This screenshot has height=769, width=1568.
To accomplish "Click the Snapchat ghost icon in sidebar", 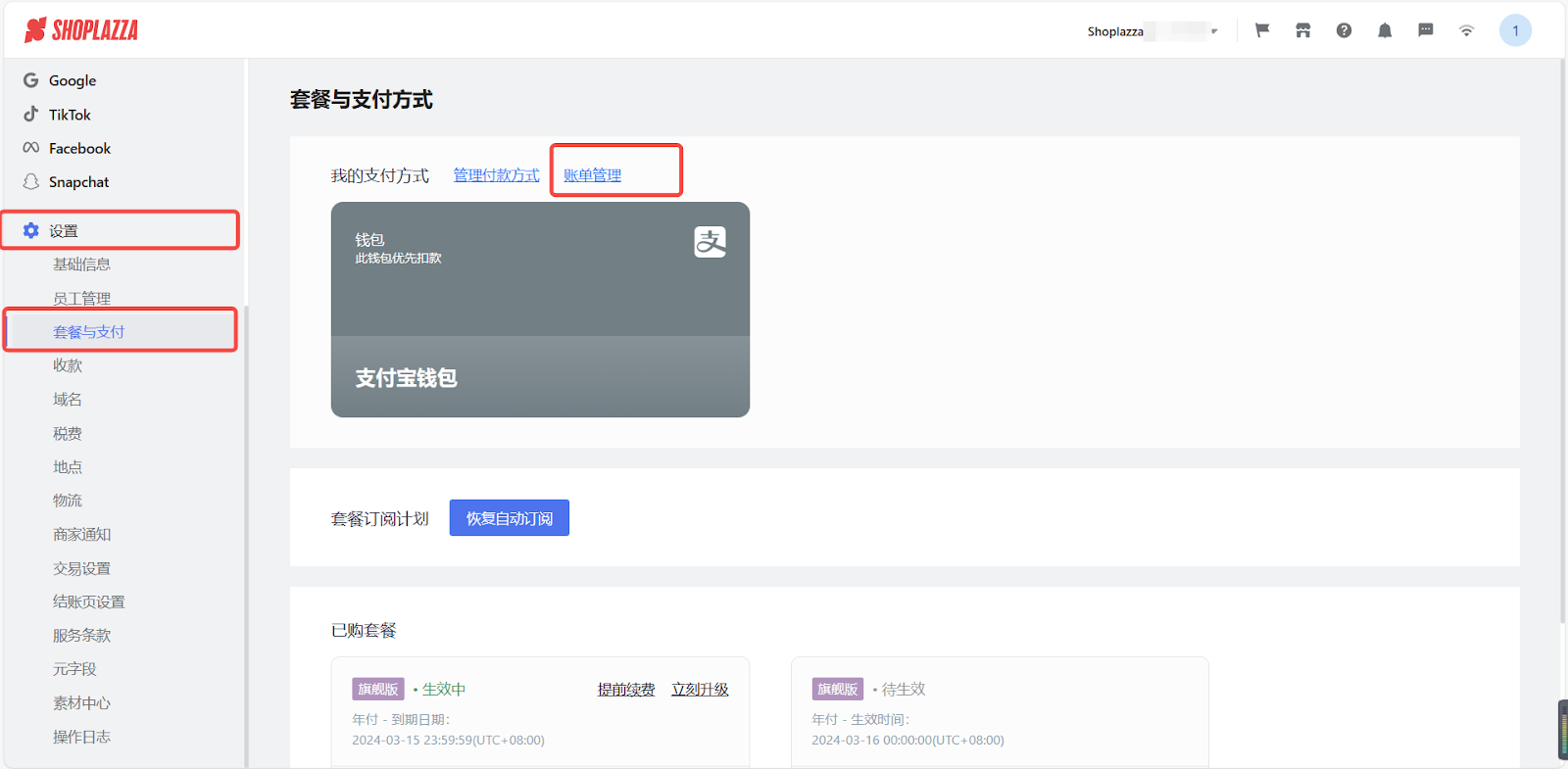I will pyautogui.click(x=31, y=181).
